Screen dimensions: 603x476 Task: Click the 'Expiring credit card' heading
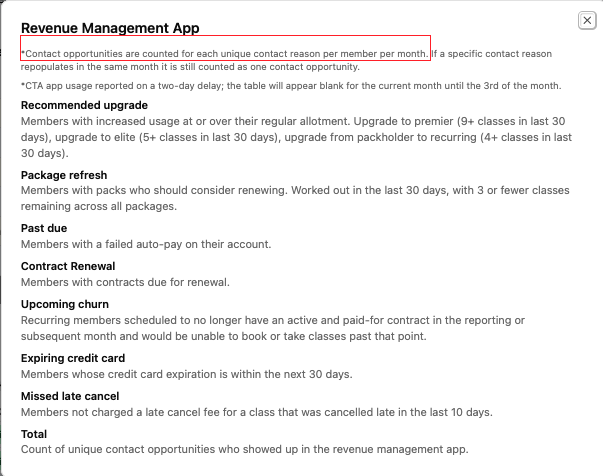[73, 358]
